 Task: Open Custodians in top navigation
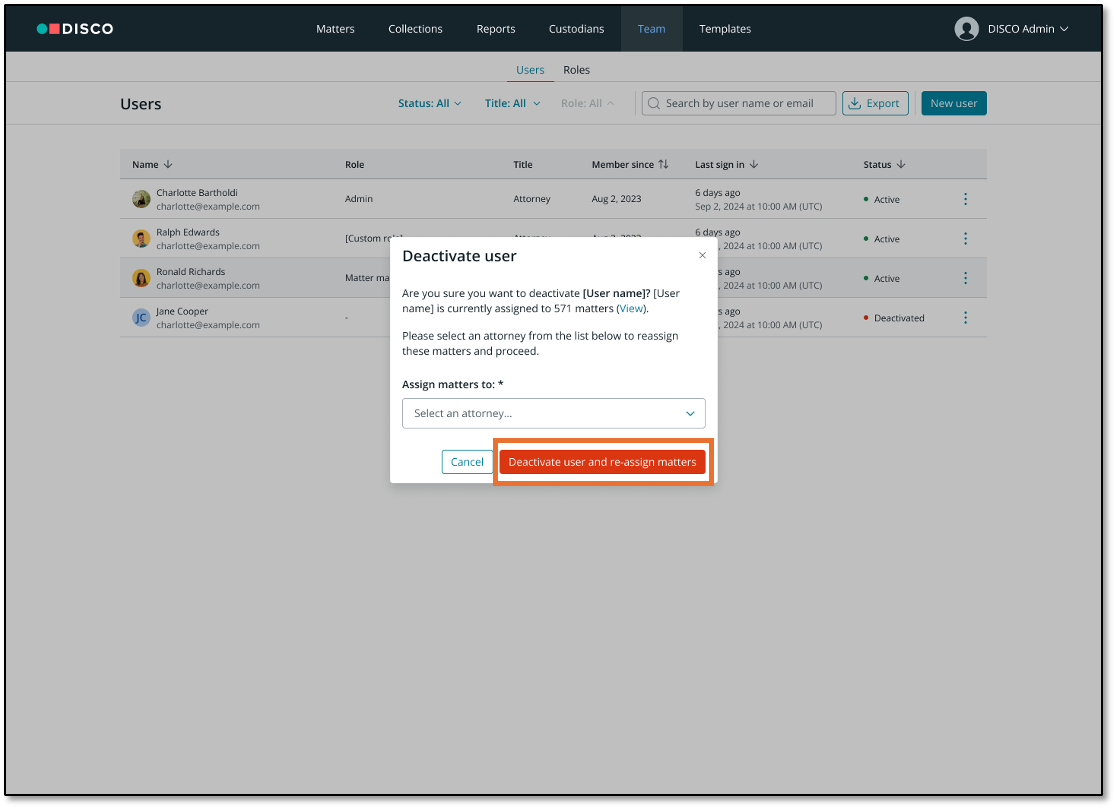(x=576, y=29)
